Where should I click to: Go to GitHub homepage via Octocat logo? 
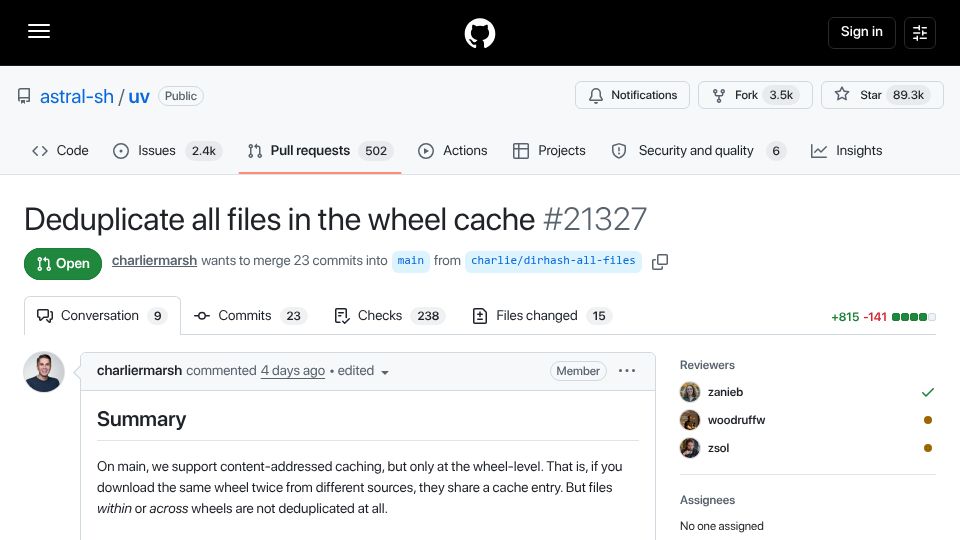click(x=479, y=33)
